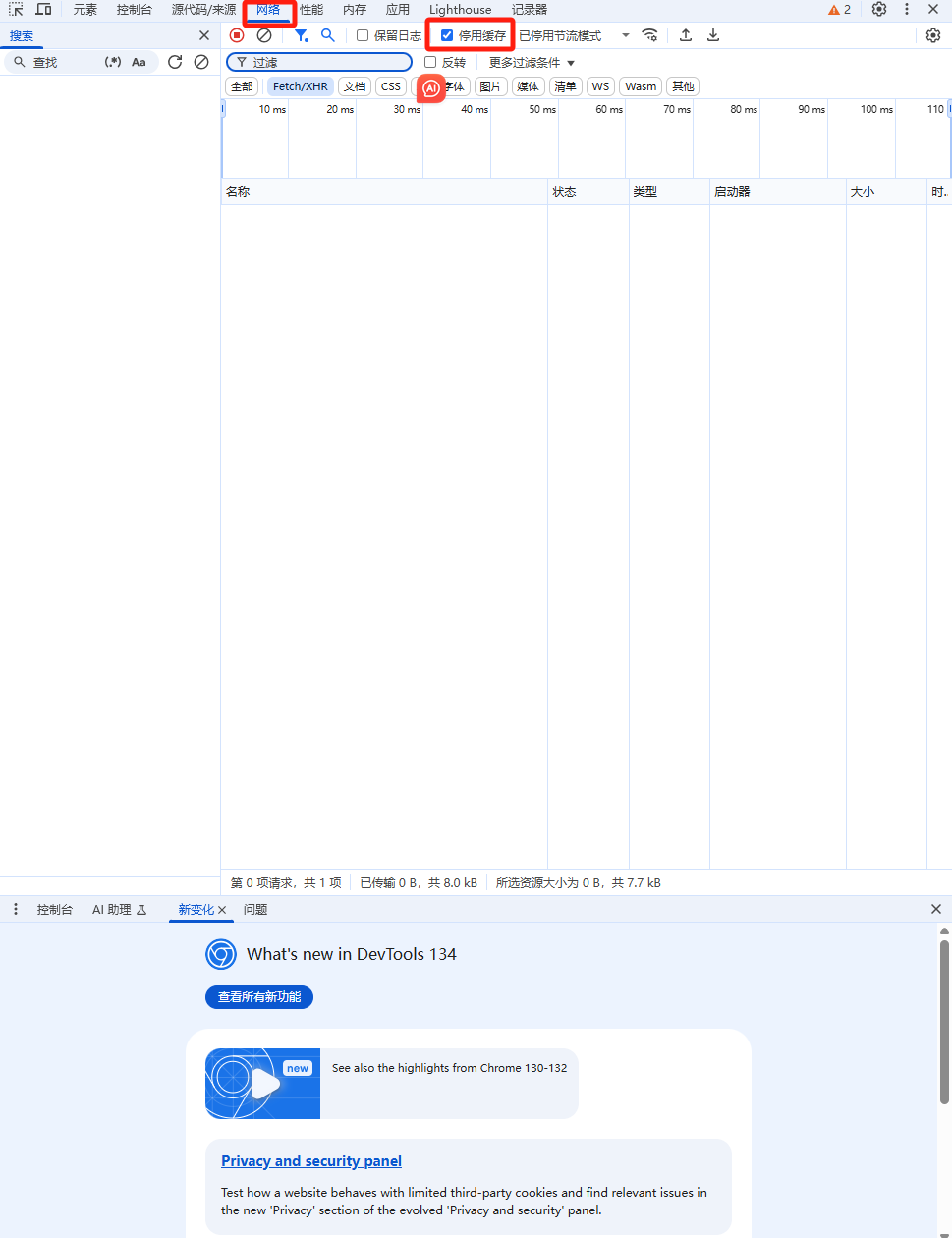
Task: Open the Privacy and security panel link
Action: [x=311, y=1161]
